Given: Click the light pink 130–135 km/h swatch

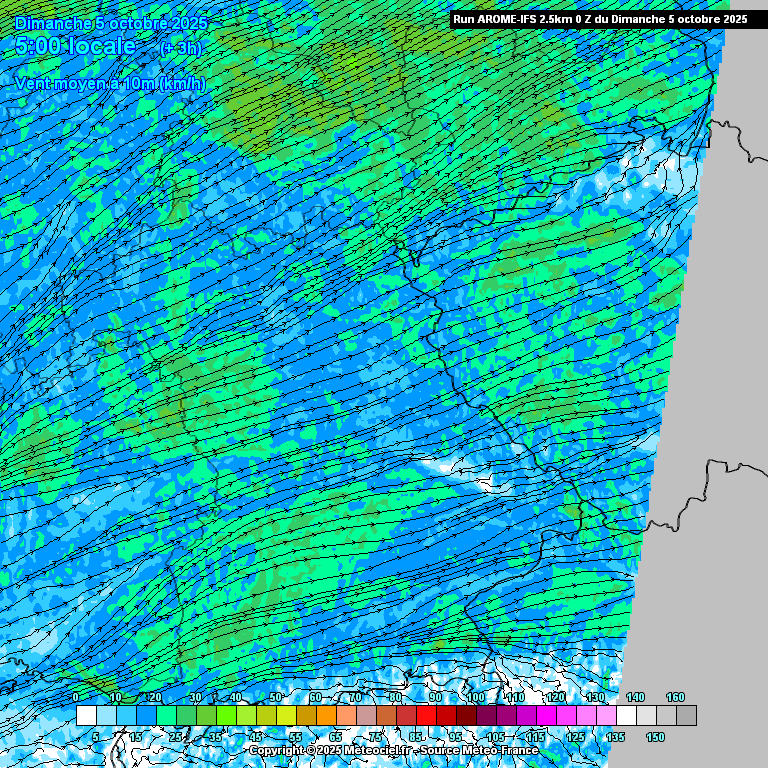Looking at the screenshot, I should tap(606, 716).
